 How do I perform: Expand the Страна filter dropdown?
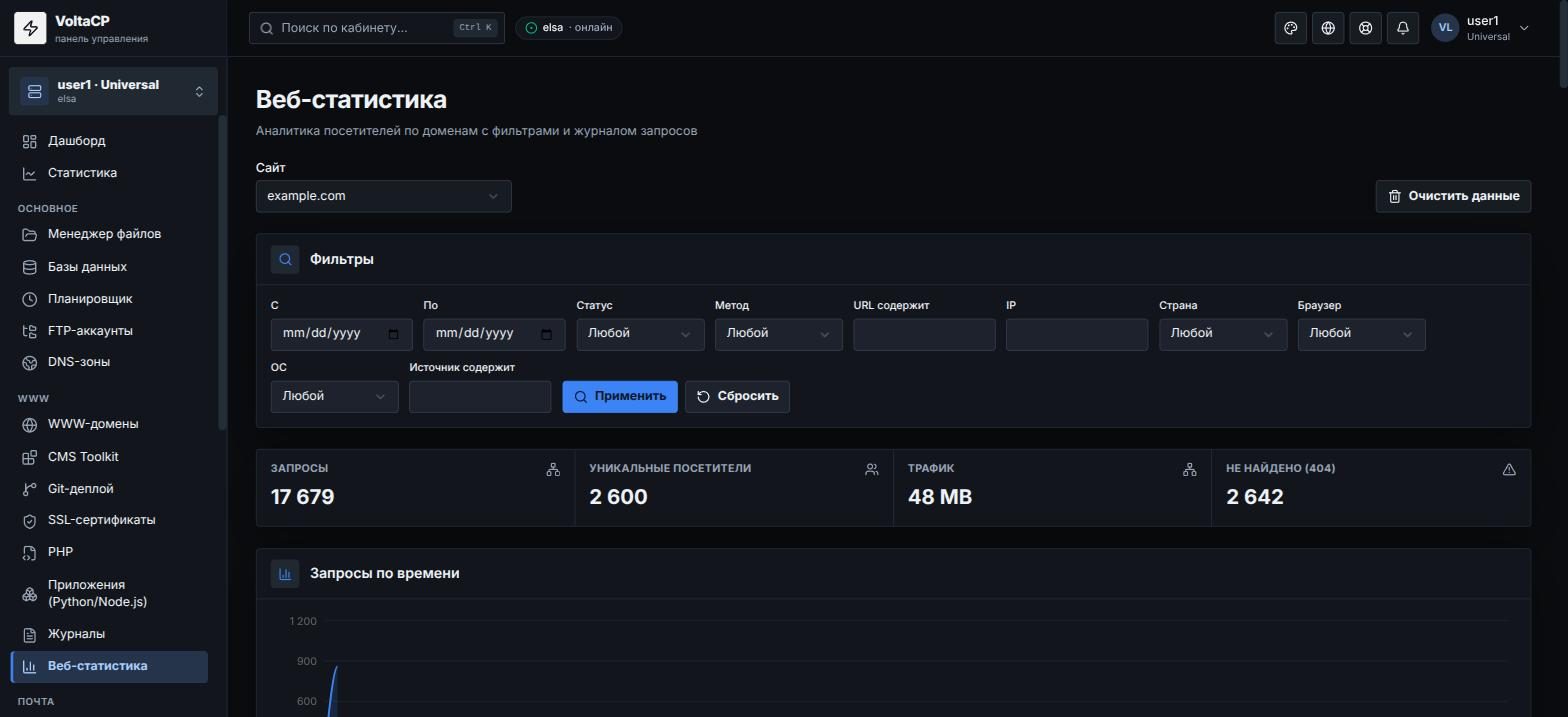click(1223, 334)
